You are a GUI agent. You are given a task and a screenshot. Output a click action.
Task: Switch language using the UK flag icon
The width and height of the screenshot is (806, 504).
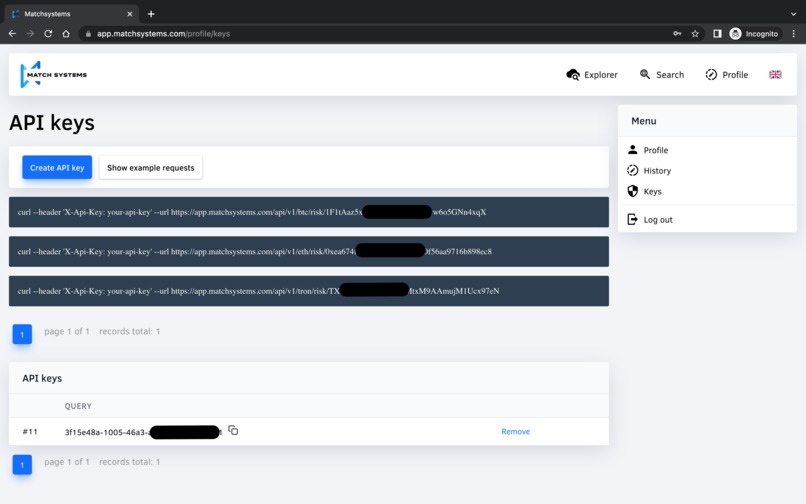775,75
